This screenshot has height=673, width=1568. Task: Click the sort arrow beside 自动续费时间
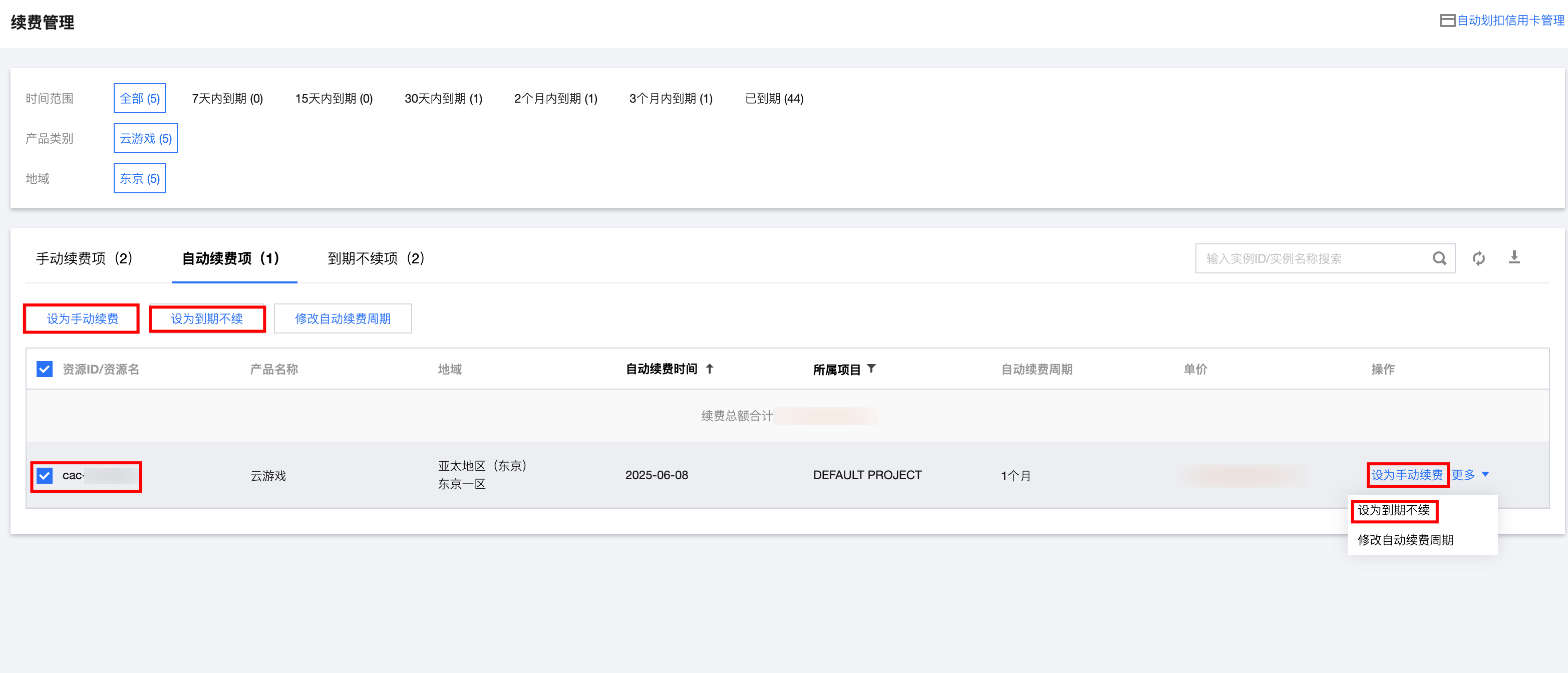pyautogui.click(x=710, y=369)
